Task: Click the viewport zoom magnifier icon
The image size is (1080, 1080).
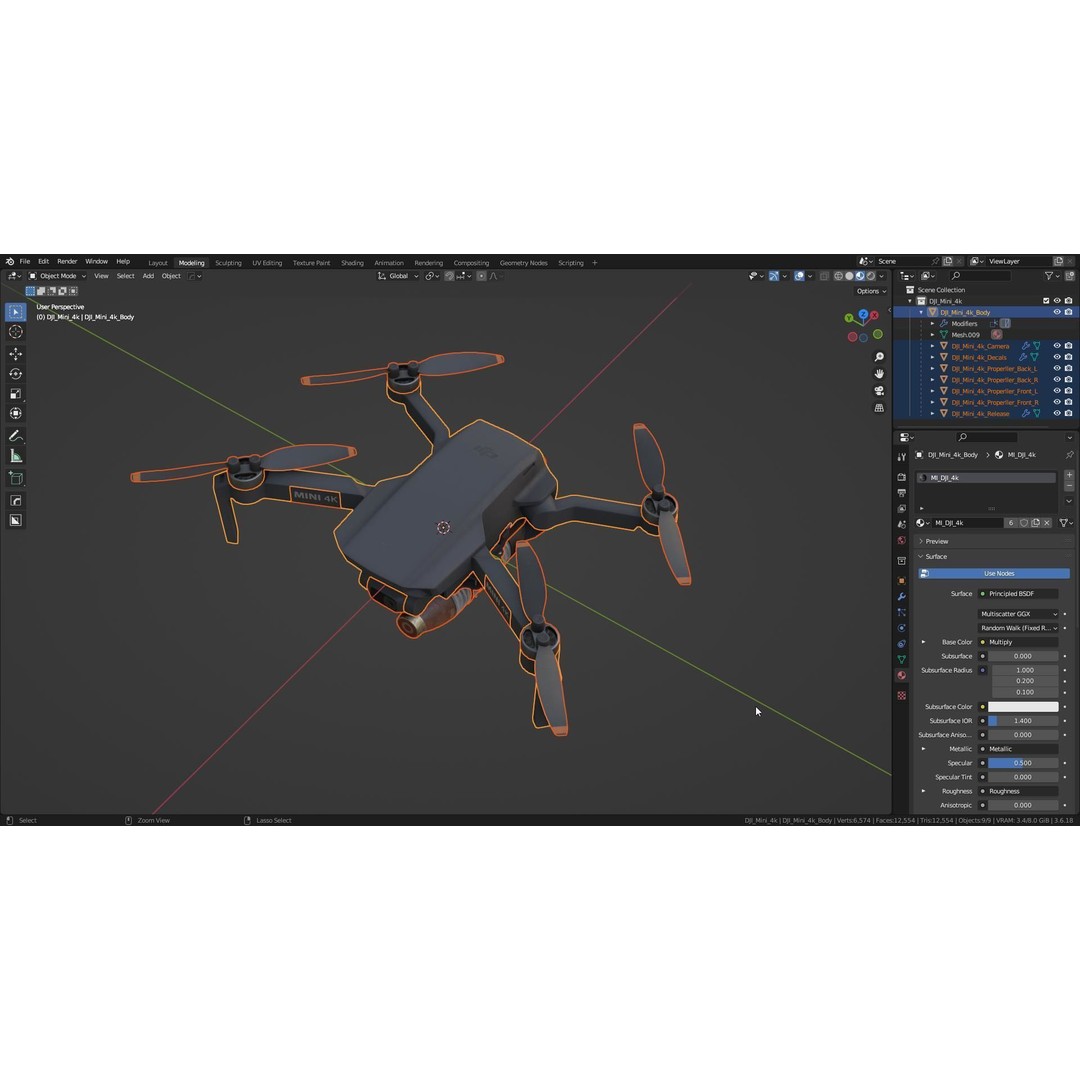Action: pyautogui.click(x=879, y=357)
